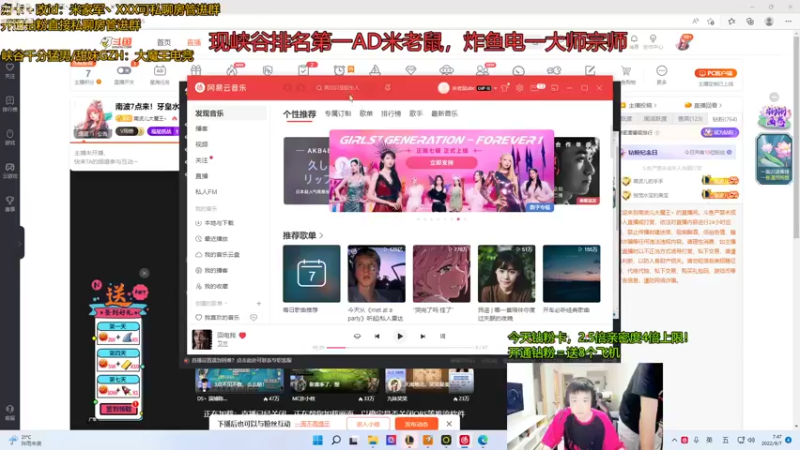Skip to previous track
This screenshot has width=800, height=450.
pyautogui.click(x=377, y=336)
